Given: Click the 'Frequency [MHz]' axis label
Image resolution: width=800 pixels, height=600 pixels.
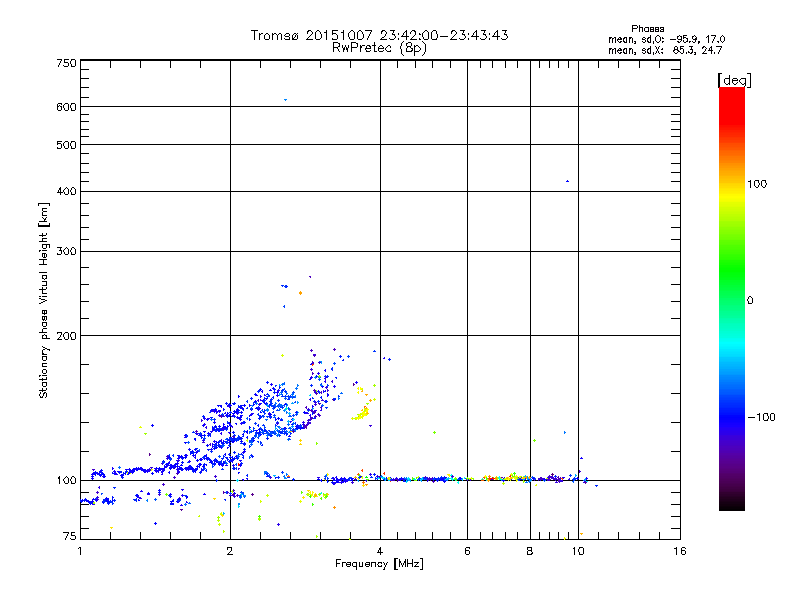Looking at the screenshot, I should tap(379, 564).
